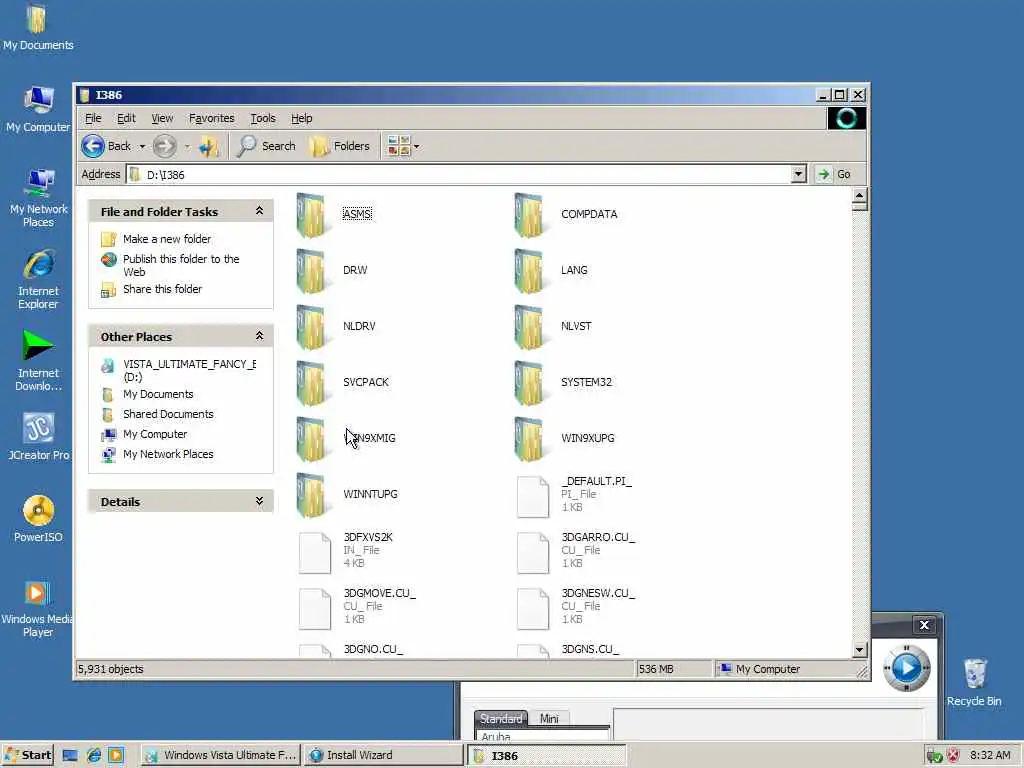Open the Help menu
Image resolution: width=1024 pixels, height=768 pixels.
coord(302,118)
